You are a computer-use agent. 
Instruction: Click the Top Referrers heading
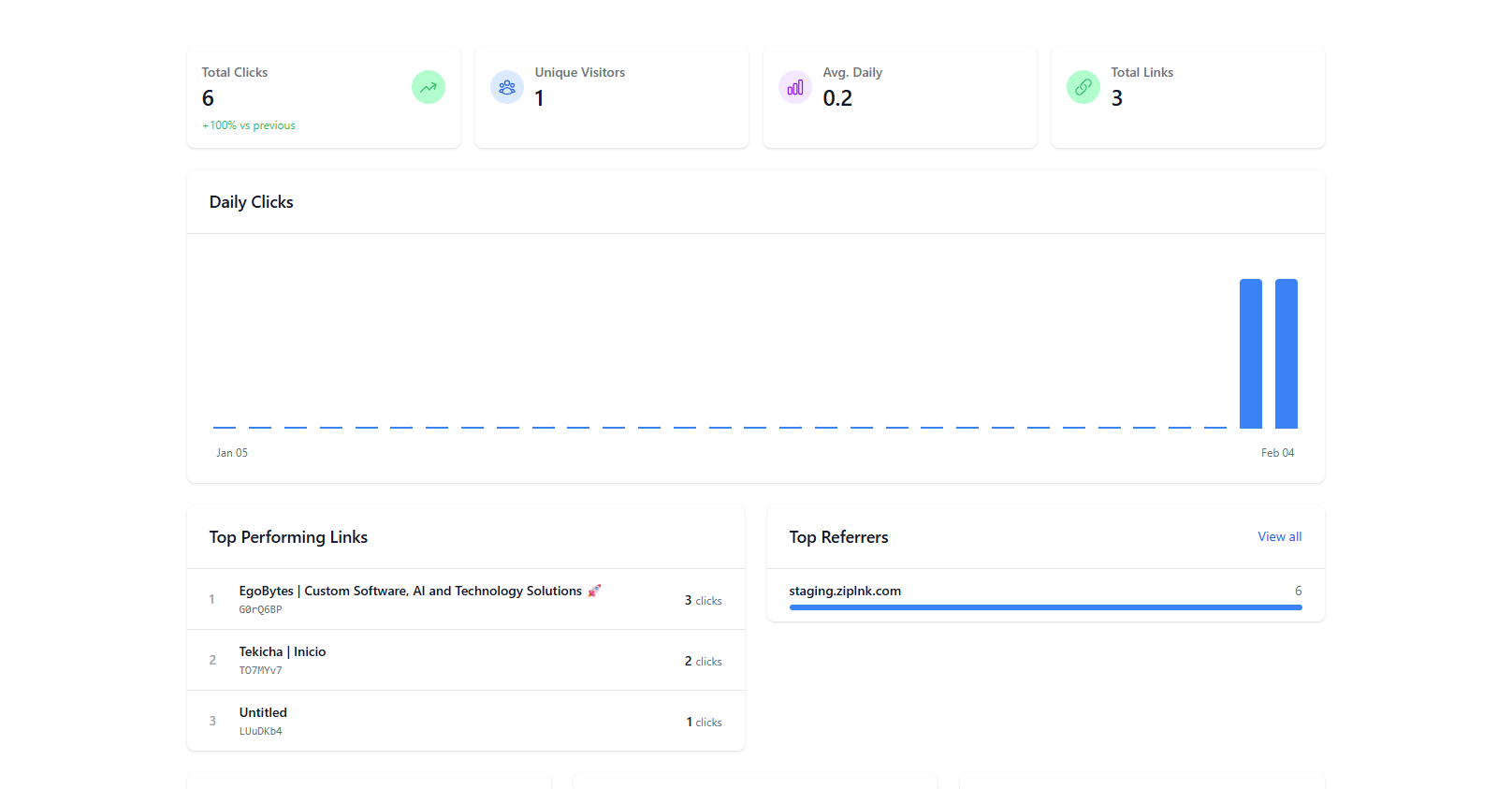(838, 537)
